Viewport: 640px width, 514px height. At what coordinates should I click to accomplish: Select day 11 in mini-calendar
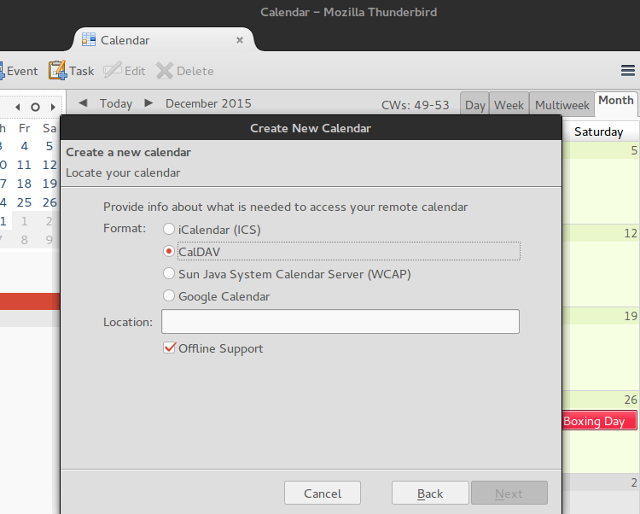tap(24, 165)
